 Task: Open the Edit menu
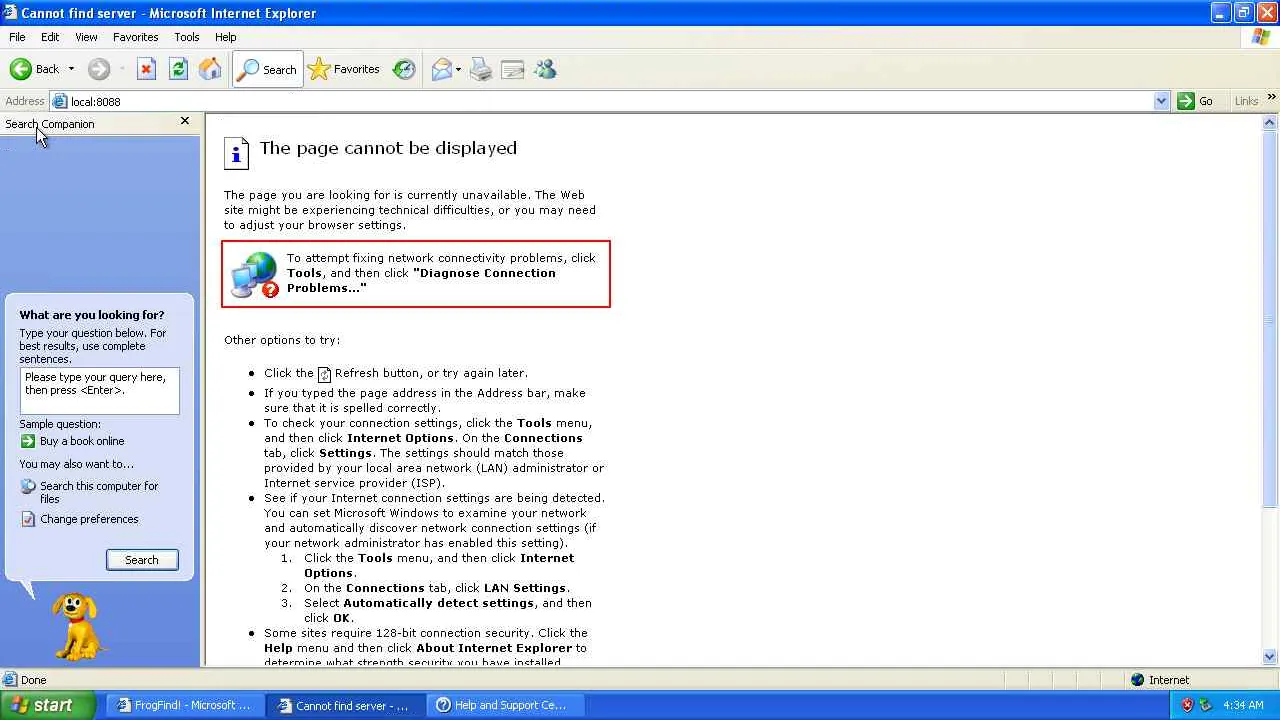(x=50, y=37)
